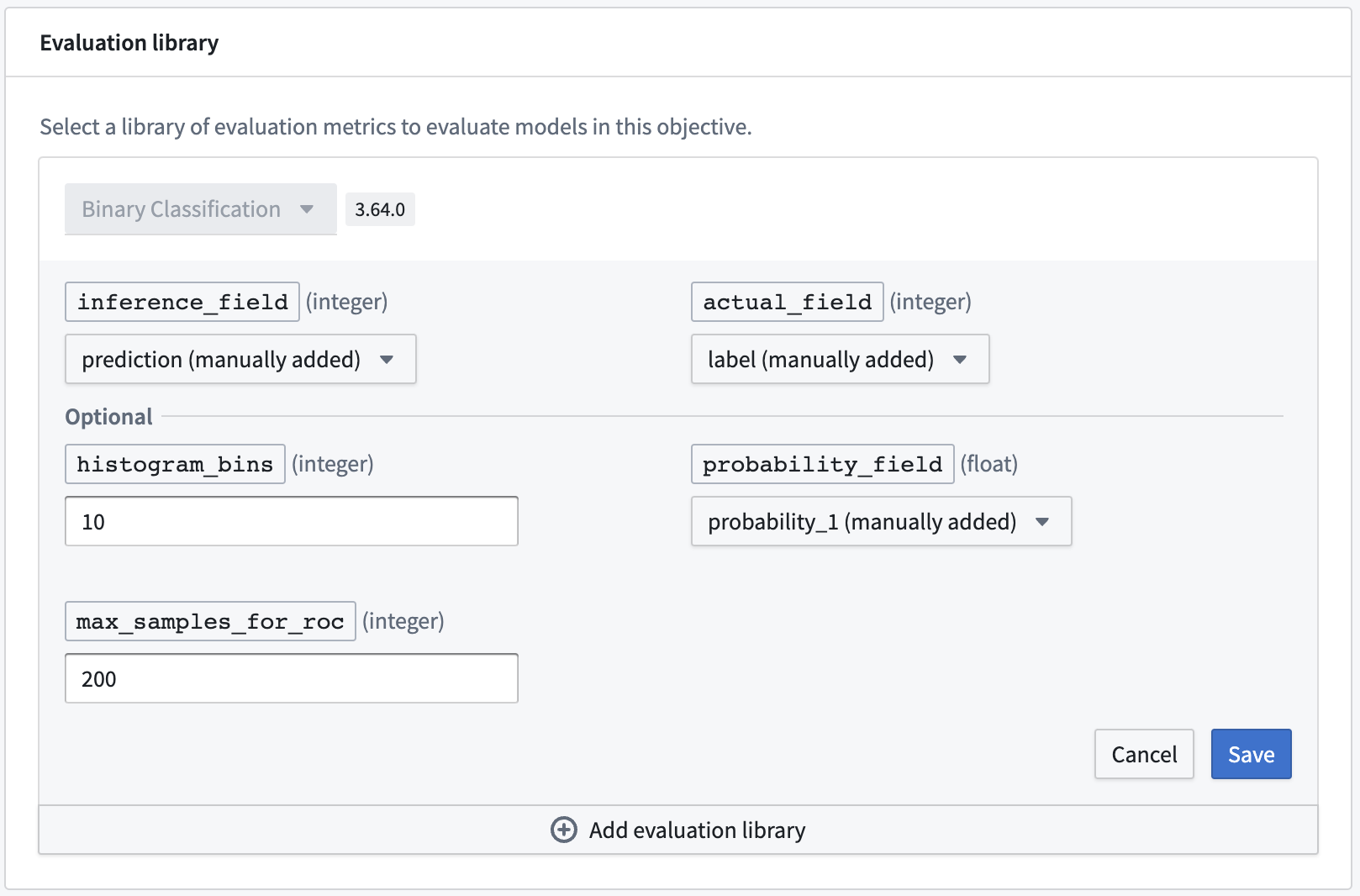1360x896 pixels.
Task: Open the Binary Classification library dropdown
Action: pos(201,209)
